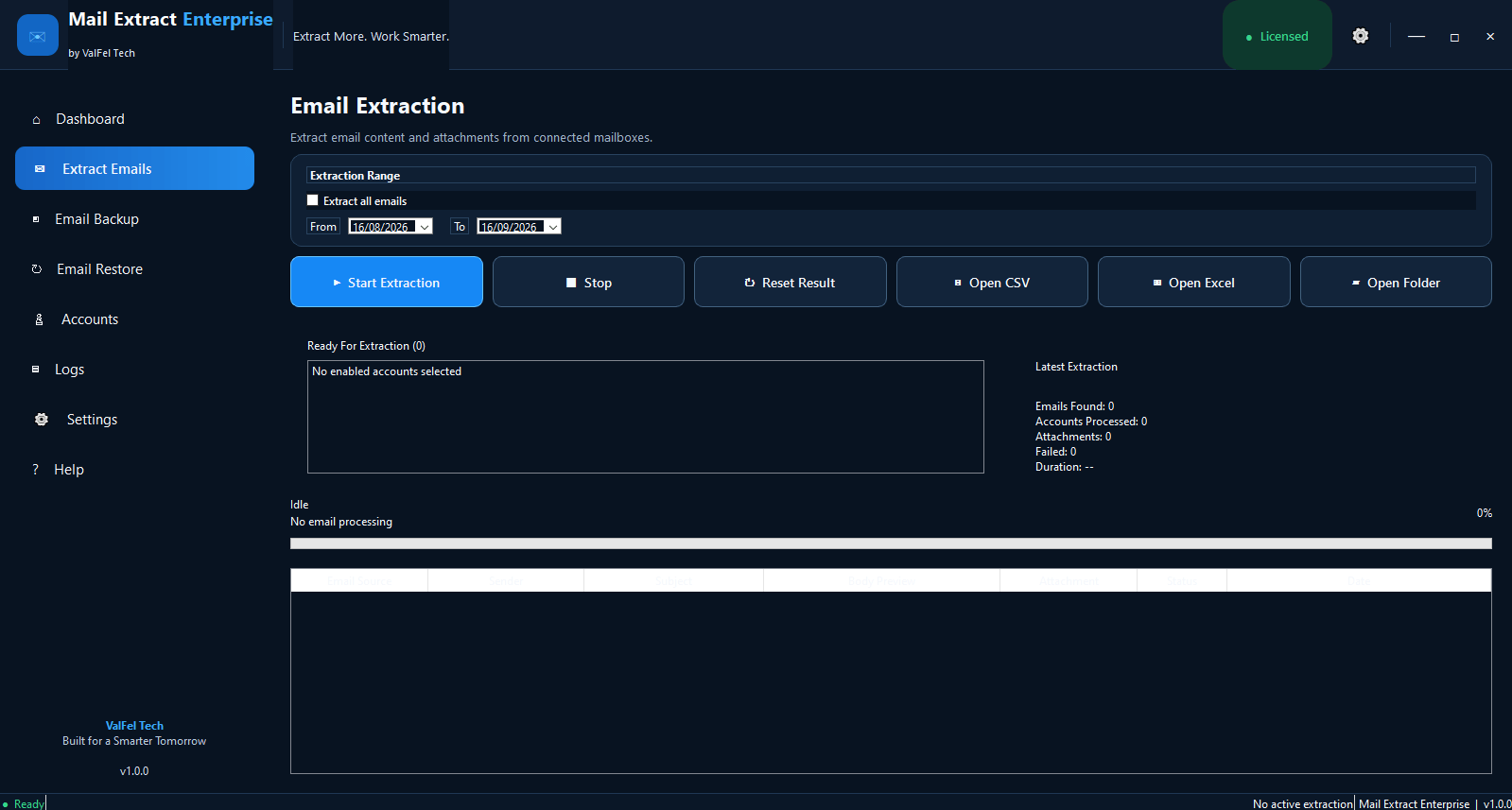The height and width of the screenshot is (810, 1512).
Task: Click the 'No enabled accounts selected' text
Action: [x=387, y=371]
